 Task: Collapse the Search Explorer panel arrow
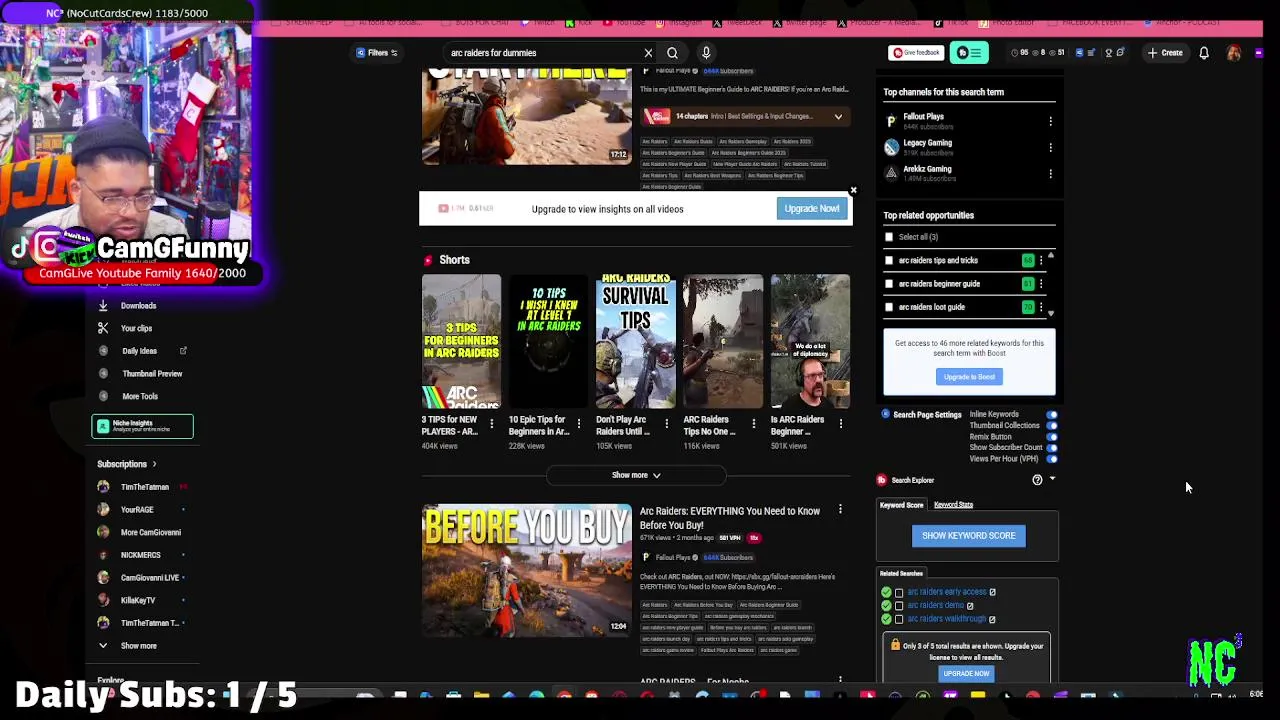(1052, 480)
